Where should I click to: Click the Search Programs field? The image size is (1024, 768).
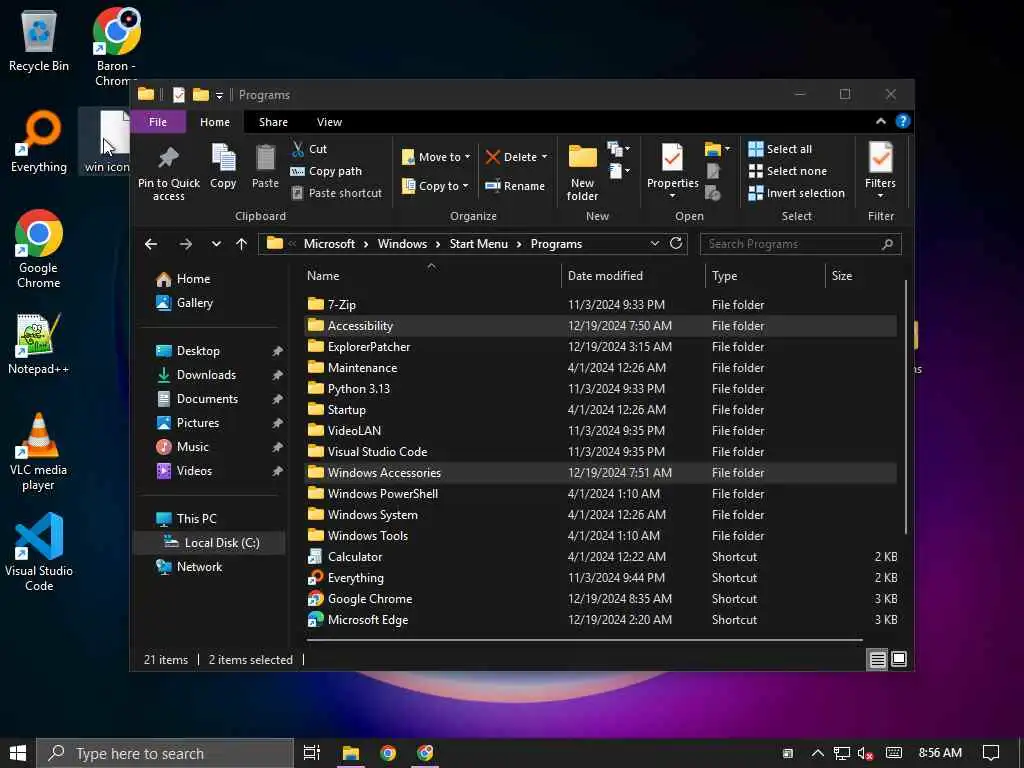(801, 244)
